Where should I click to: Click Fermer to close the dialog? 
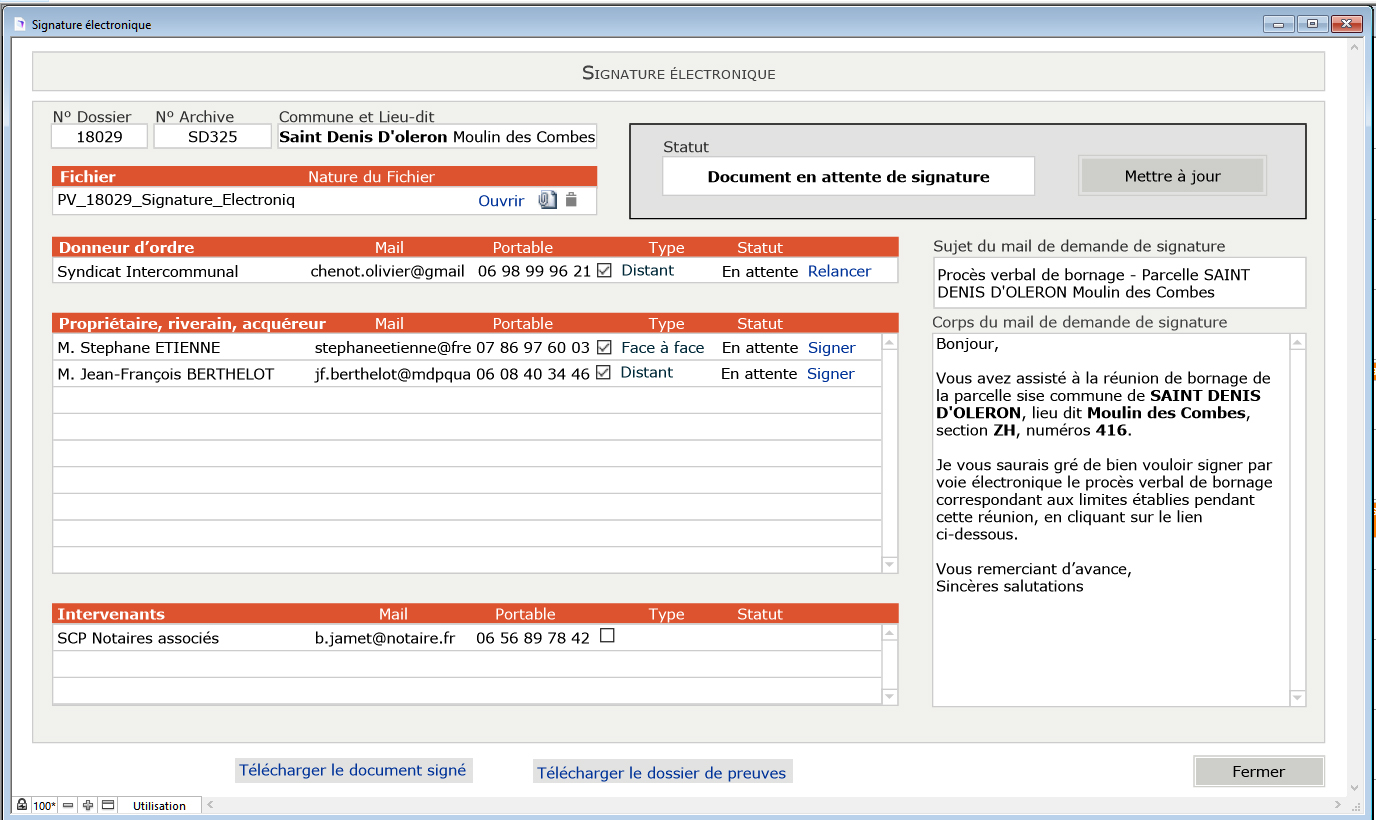click(x=1258, y=771)
